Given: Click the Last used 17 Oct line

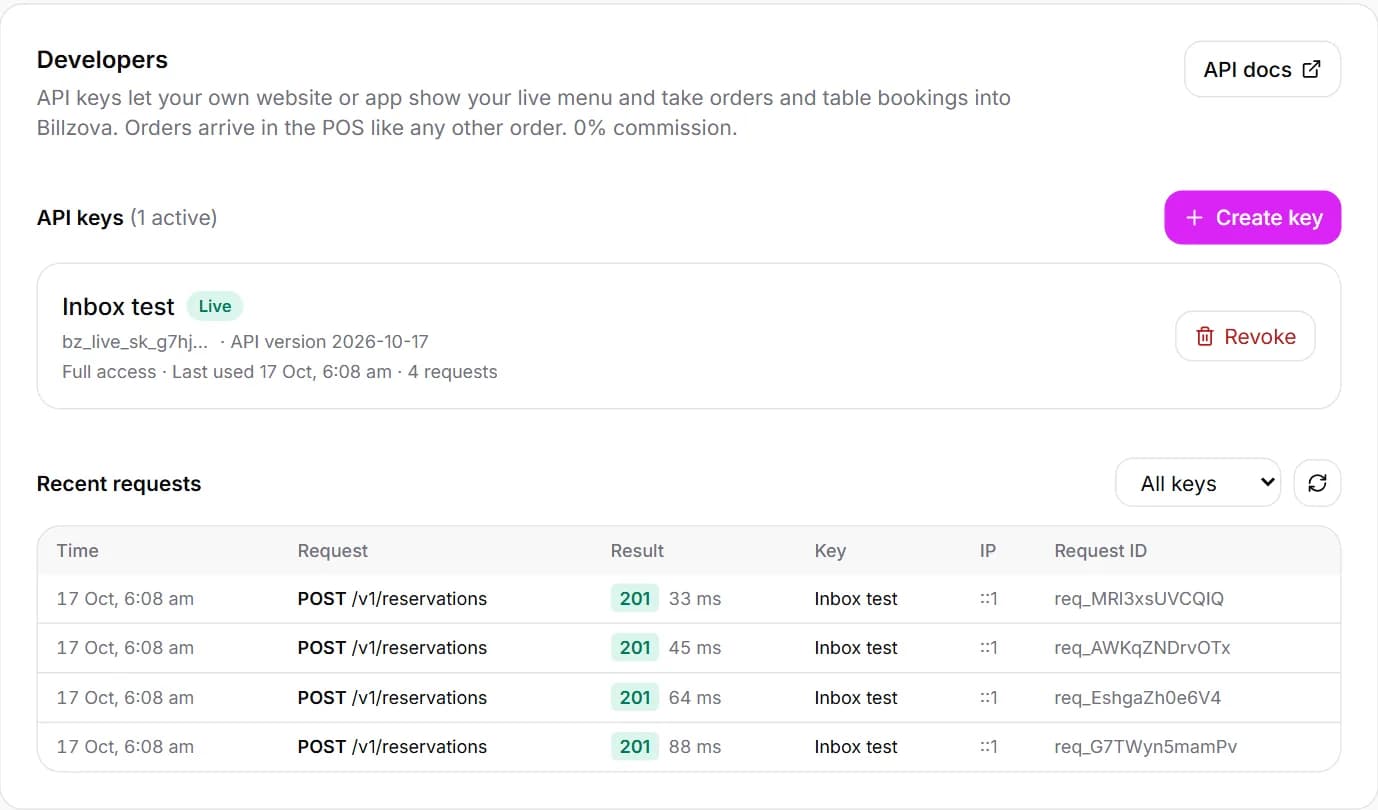Looking at the screenshot, I should coord(280,372).
